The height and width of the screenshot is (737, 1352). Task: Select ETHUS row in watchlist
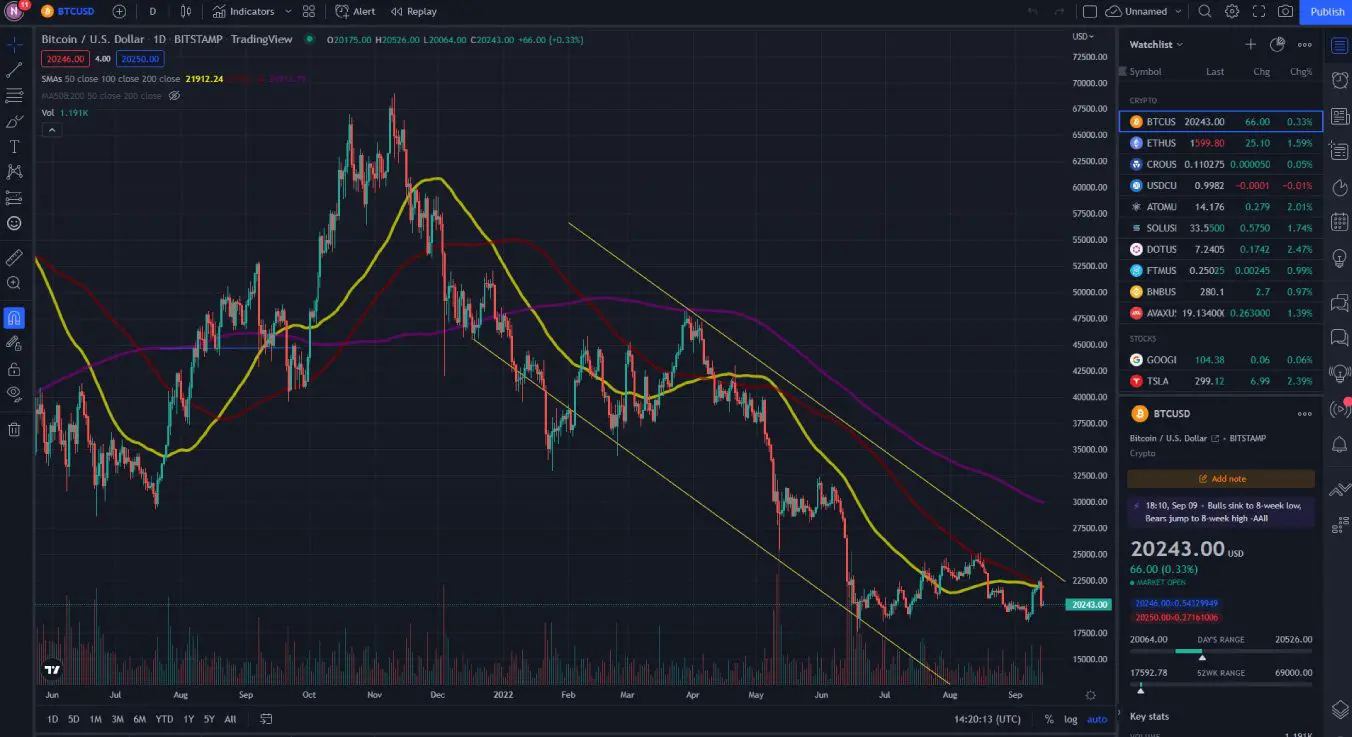(x=1221, y=143)
